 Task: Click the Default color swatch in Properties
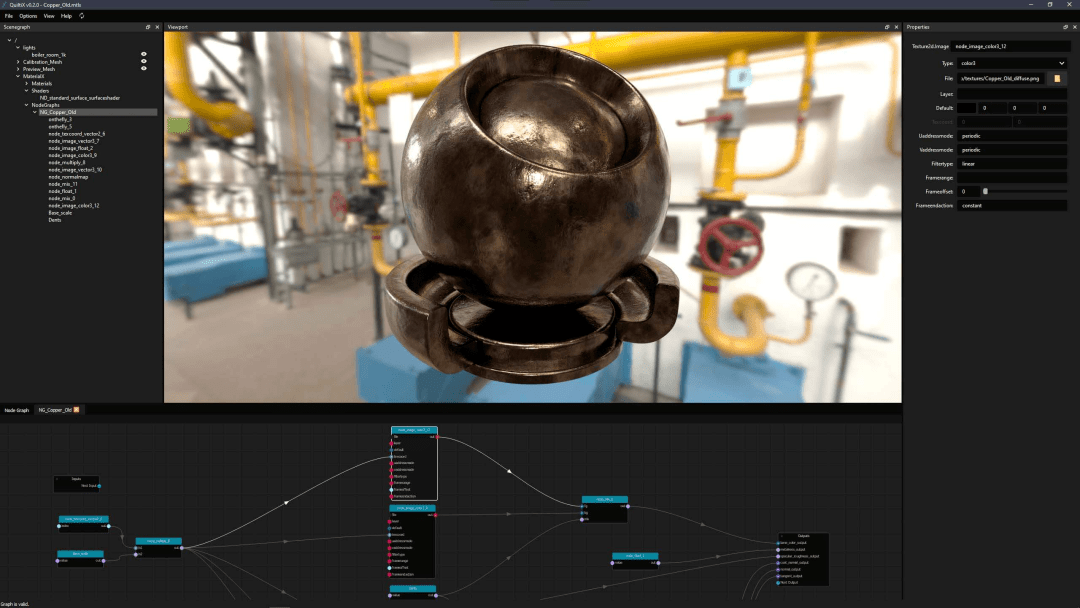click(x=967, y=108)
